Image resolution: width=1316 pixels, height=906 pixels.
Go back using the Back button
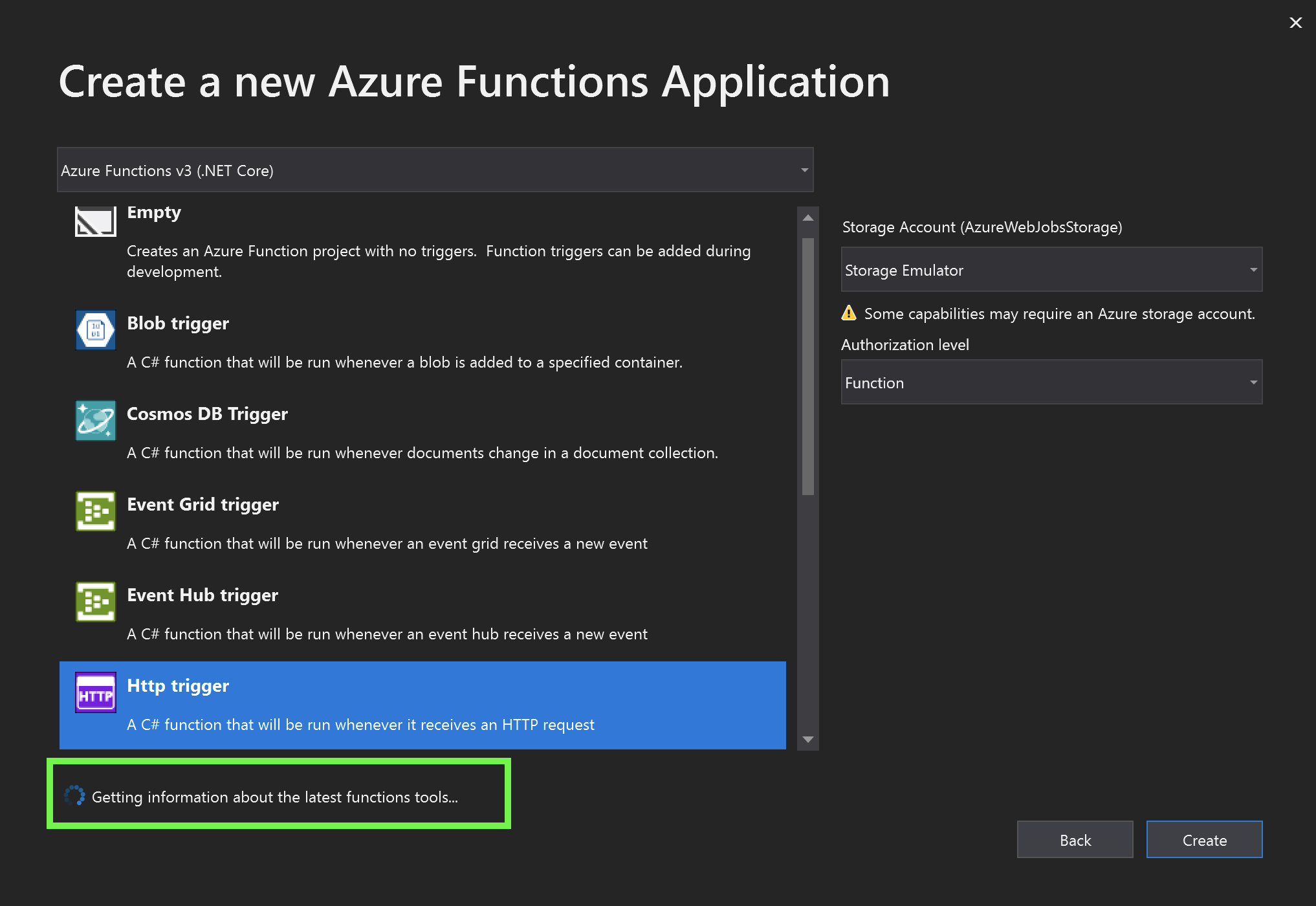click(1075, 840)
